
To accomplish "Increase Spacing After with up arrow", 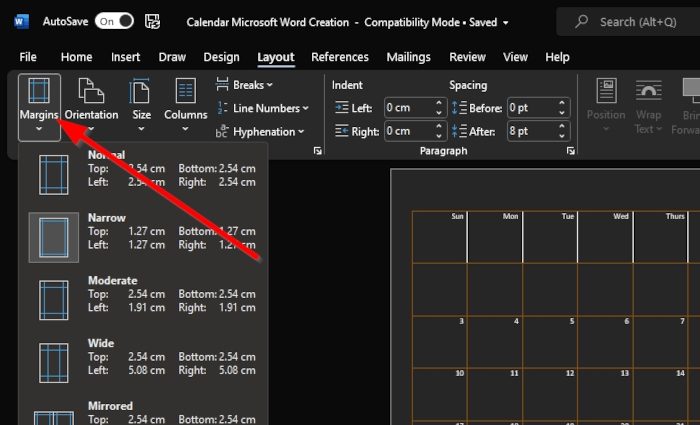I will pos(562,126).
